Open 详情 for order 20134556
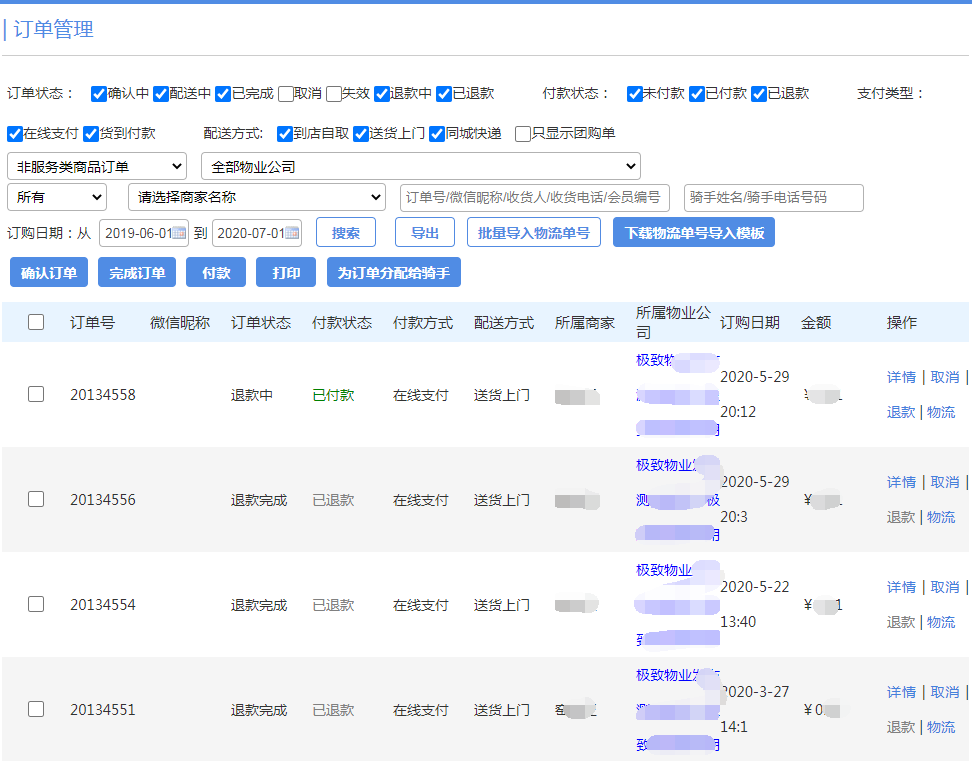The width and height of the screenshot is (972, 761). click(x=901, y=482)
